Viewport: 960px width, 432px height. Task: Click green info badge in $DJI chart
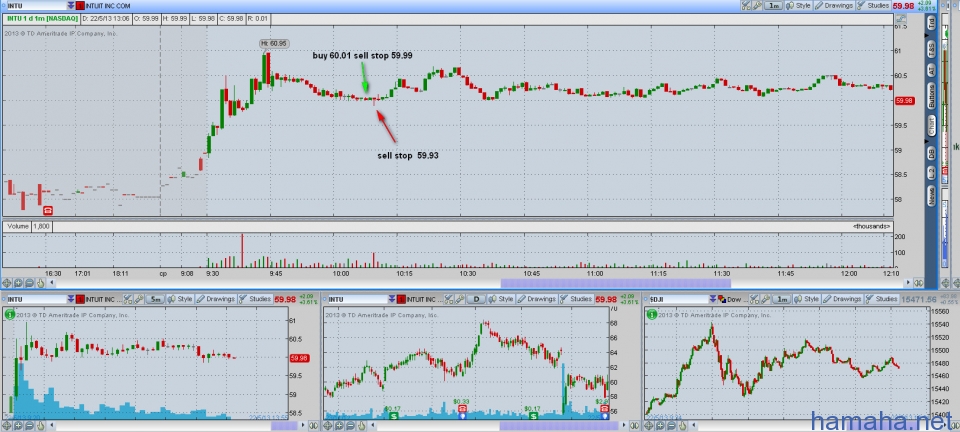651,314
